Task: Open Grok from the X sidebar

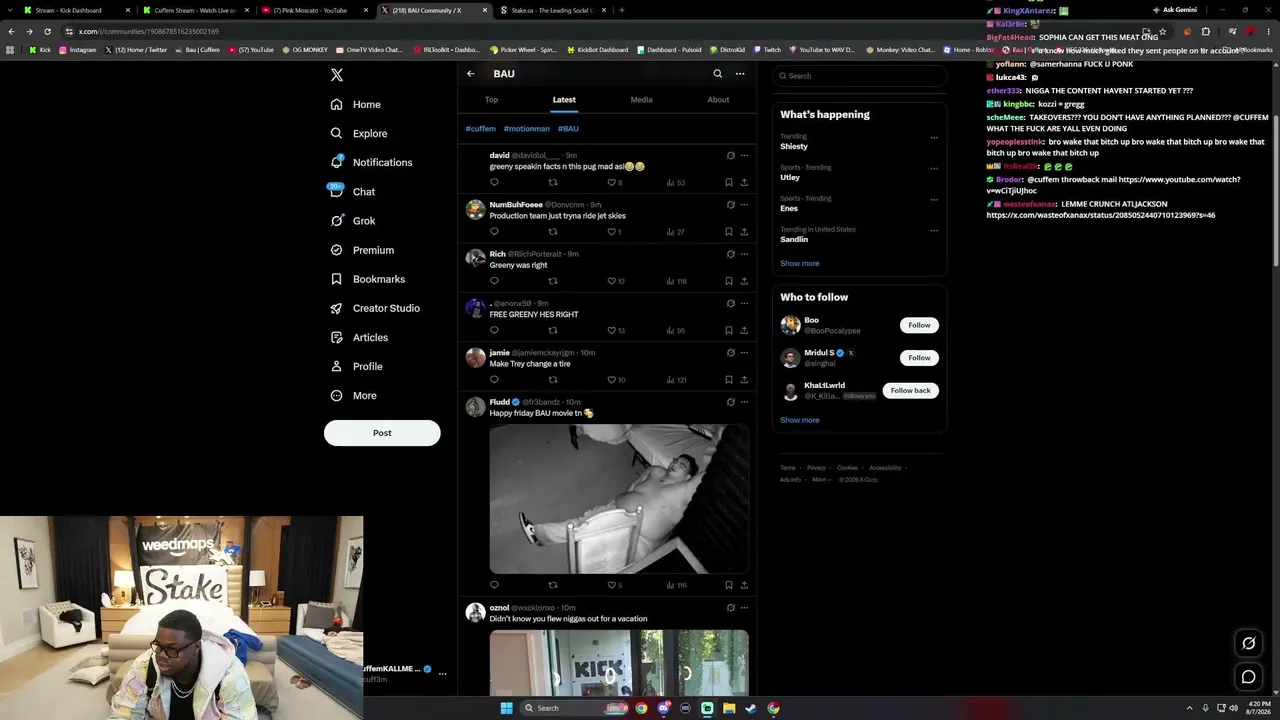Action: tap(352, 221)
